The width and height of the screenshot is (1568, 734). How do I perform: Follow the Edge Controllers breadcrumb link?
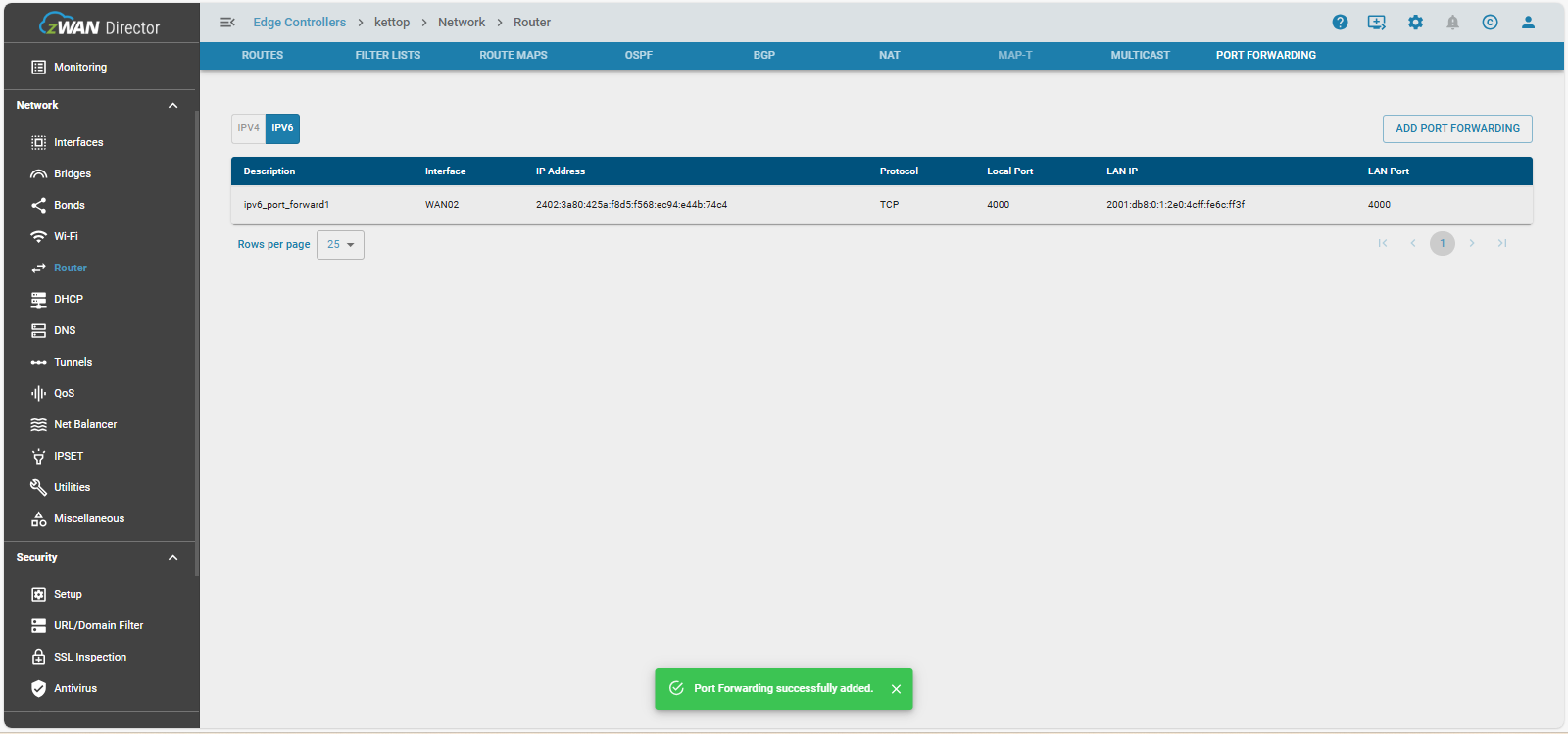(299, 23)
